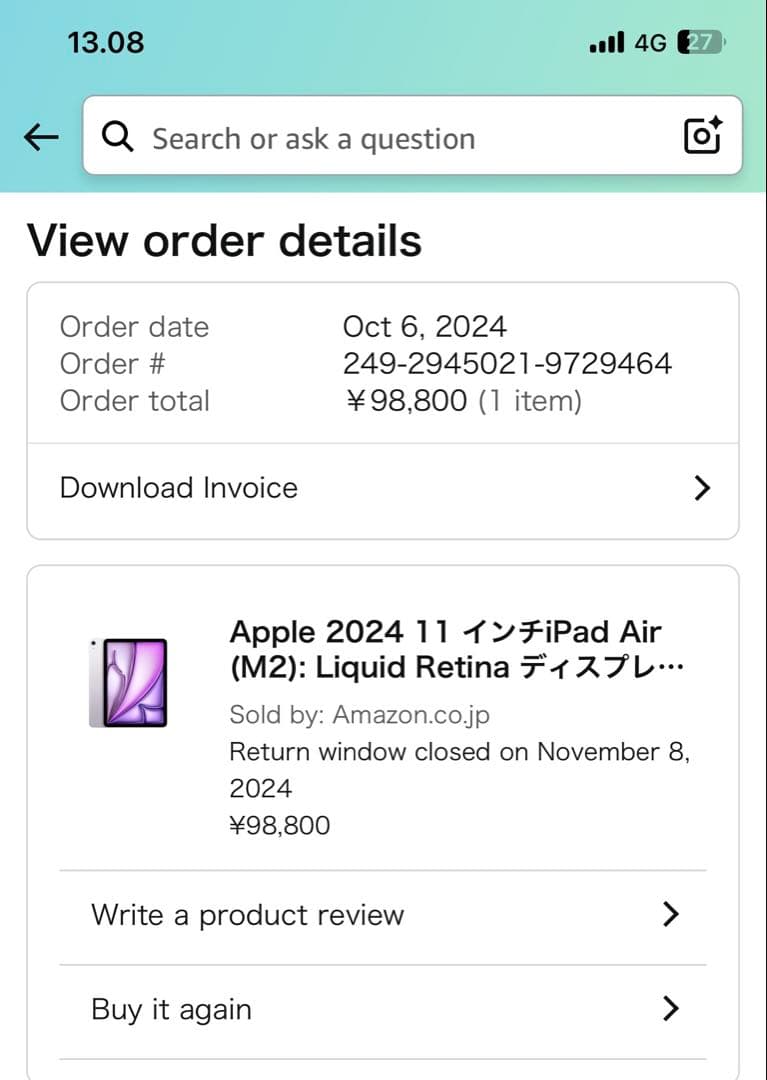Screen dimensions: 767x1080
Task: Select Buy it again
Action: click(x=170, y=1009)
